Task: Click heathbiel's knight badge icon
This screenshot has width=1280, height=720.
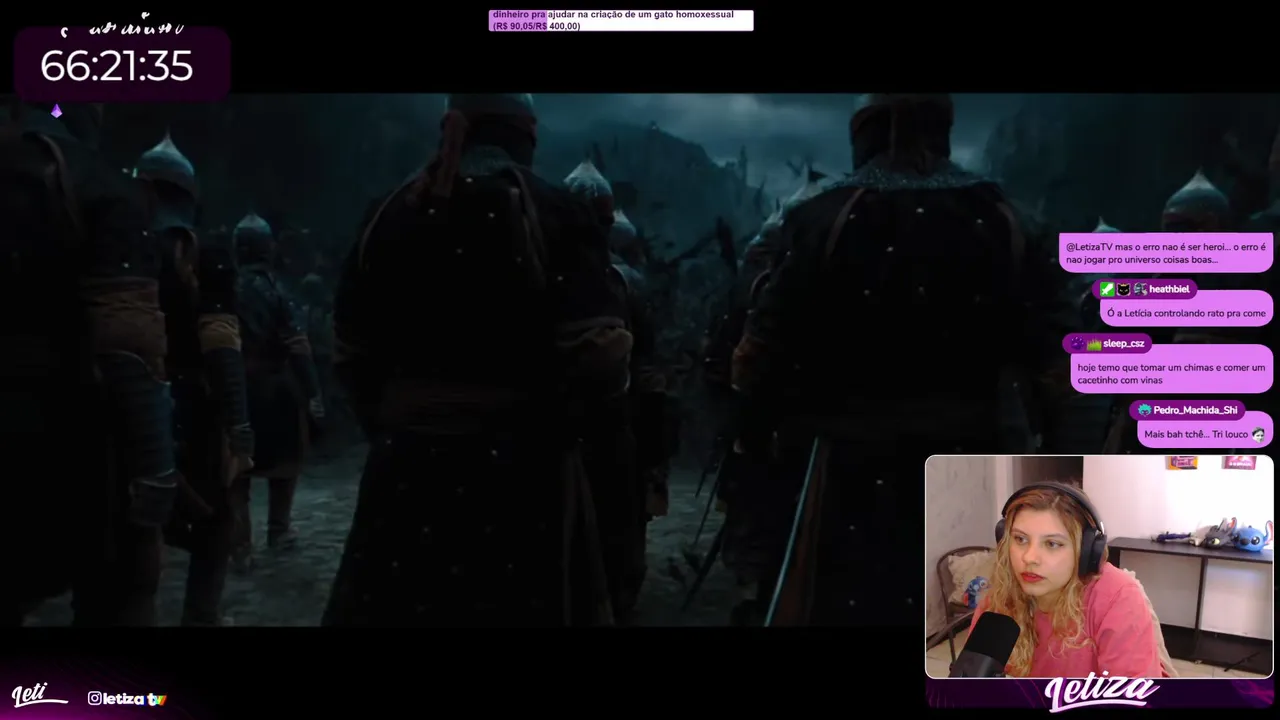Action: coord(1139,289)
